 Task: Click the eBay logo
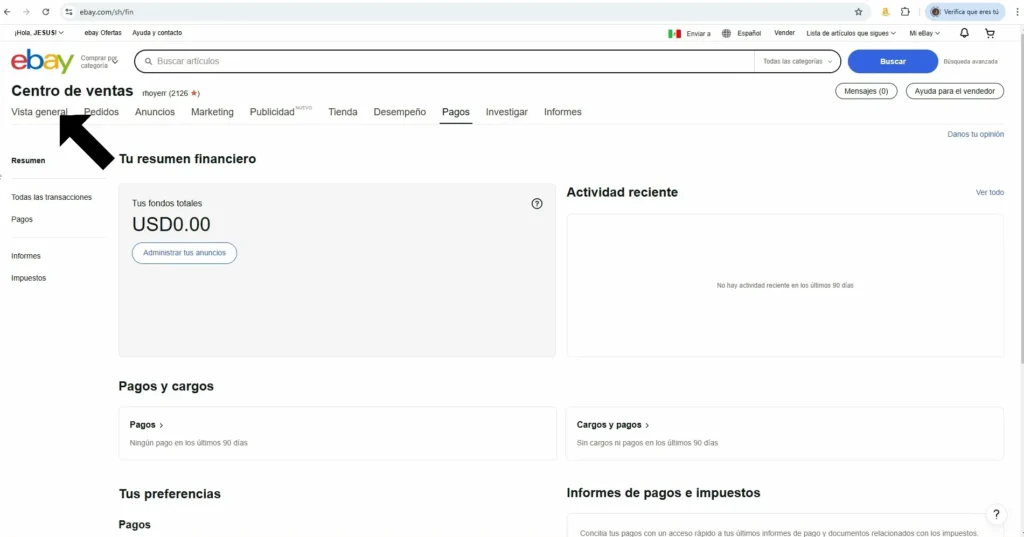pyautogui.click(x=42, y=61)
